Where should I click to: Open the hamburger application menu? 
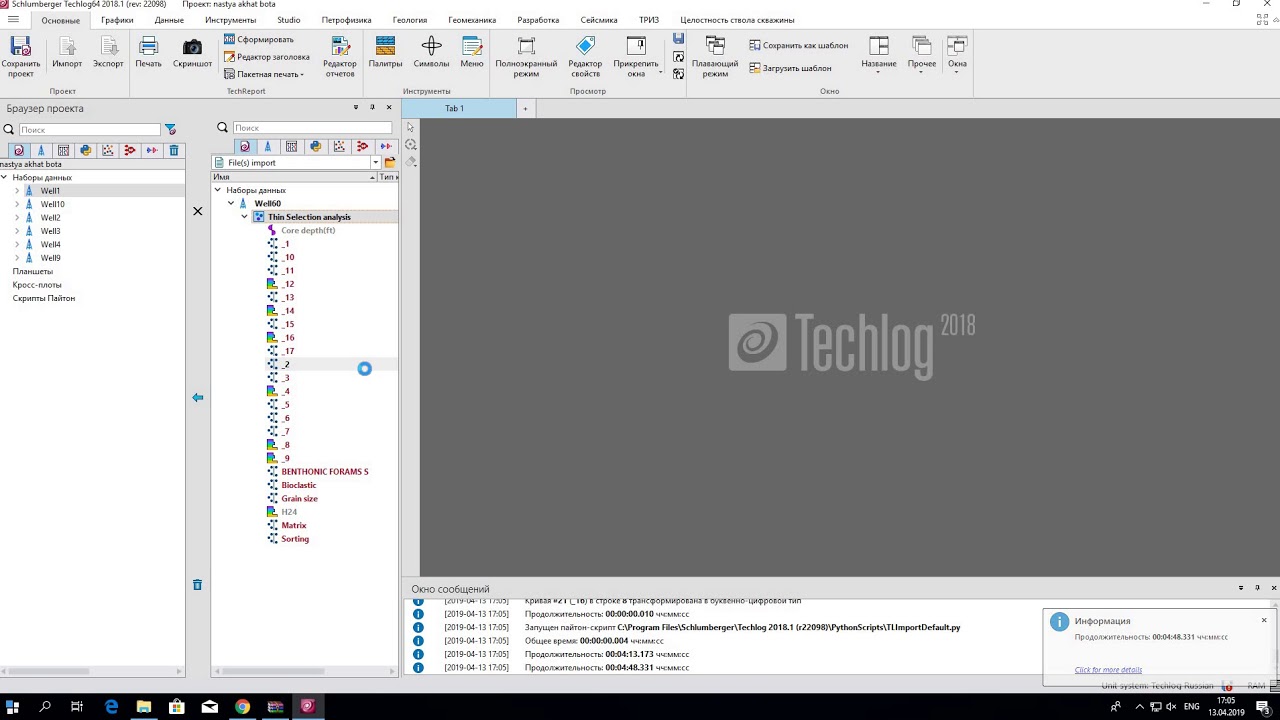13,20
